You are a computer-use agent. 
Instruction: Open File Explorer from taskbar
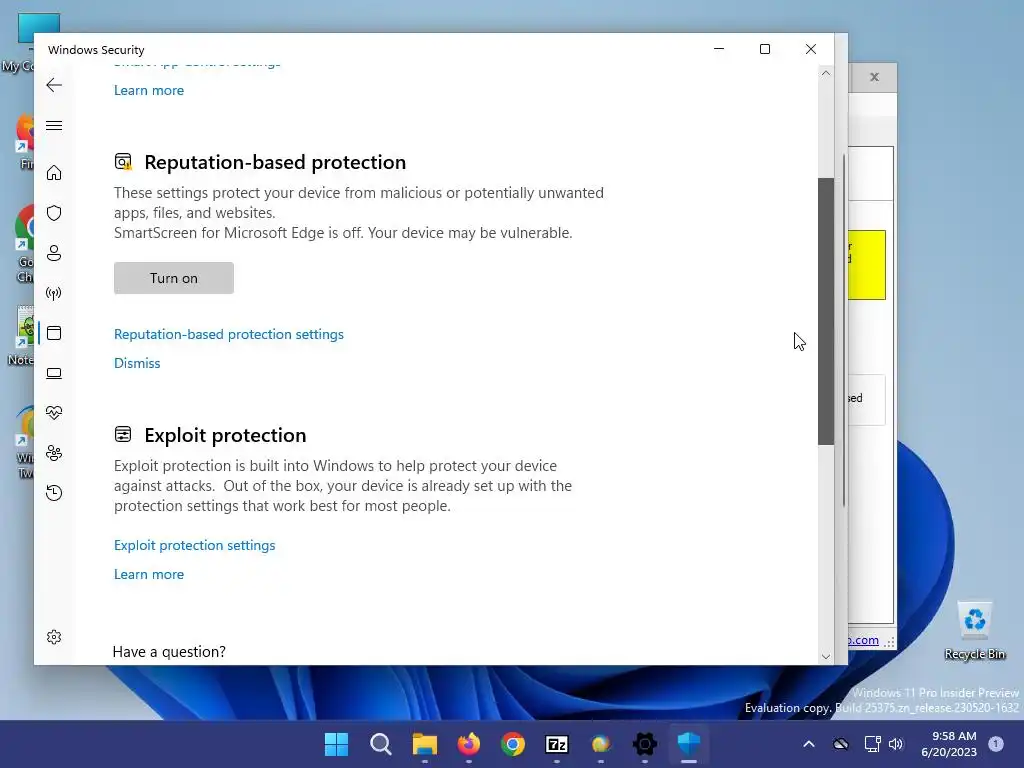point(424,744)
